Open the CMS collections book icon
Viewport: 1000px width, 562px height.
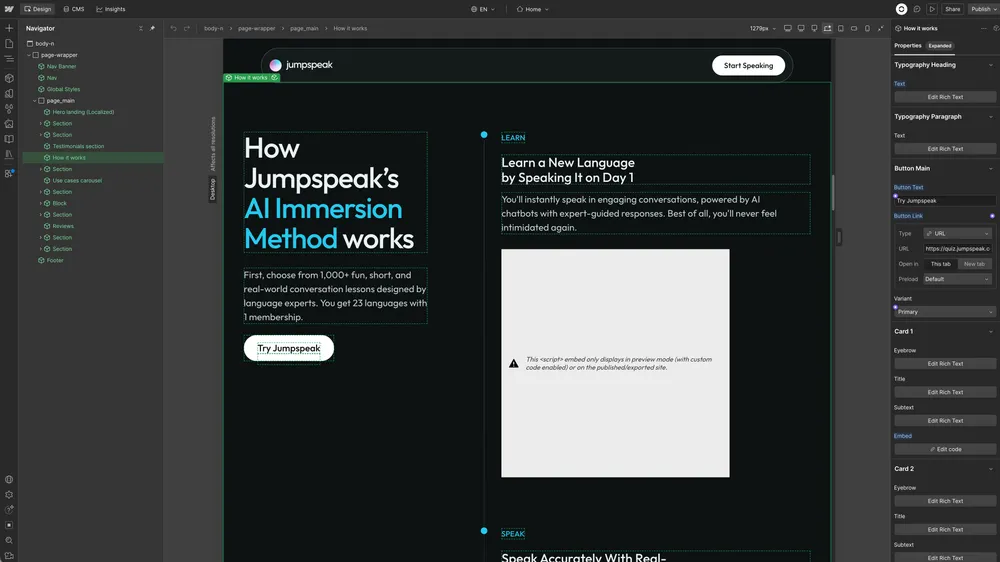9,139
